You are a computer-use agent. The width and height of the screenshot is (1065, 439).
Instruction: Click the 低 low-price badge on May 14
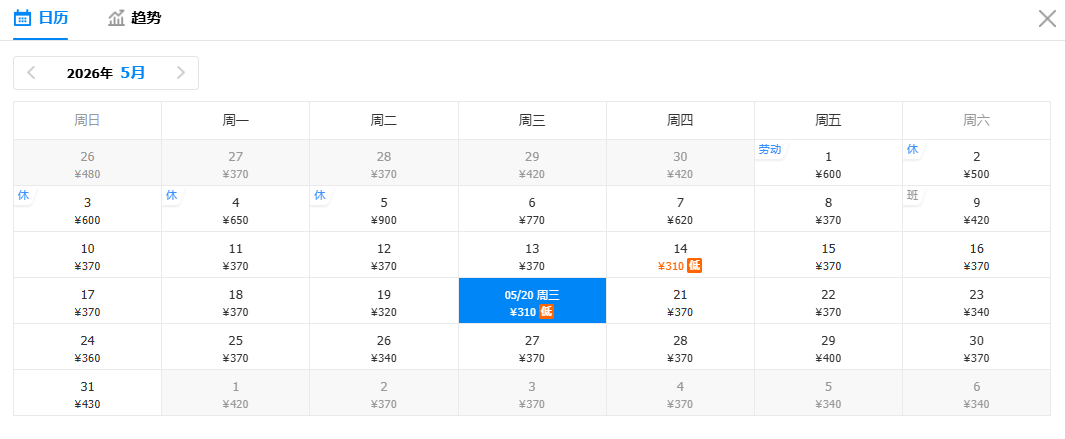(695, 265)
